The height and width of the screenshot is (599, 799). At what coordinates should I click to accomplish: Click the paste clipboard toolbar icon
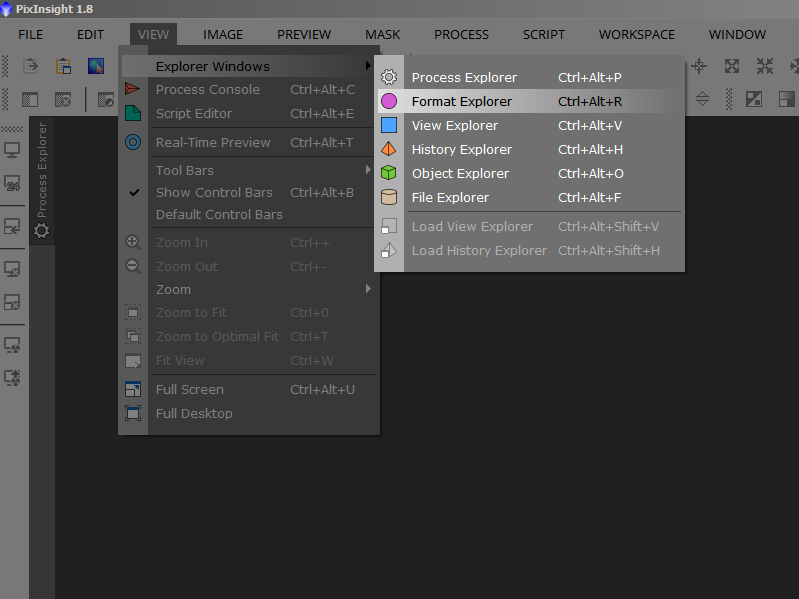click(x=63, y=66)
